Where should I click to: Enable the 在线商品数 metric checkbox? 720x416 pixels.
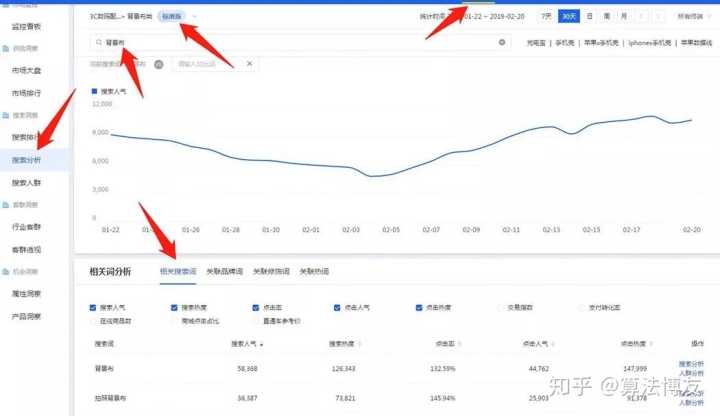(93, 321)
